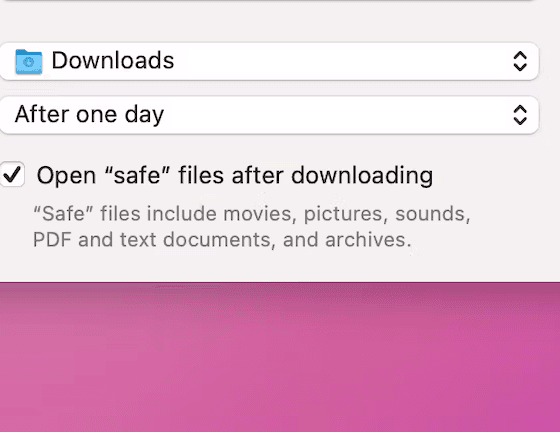Screen dimensions: 560x432
Task: Click the word downloading in the checkbox label
Action: [x=362, y=176]
